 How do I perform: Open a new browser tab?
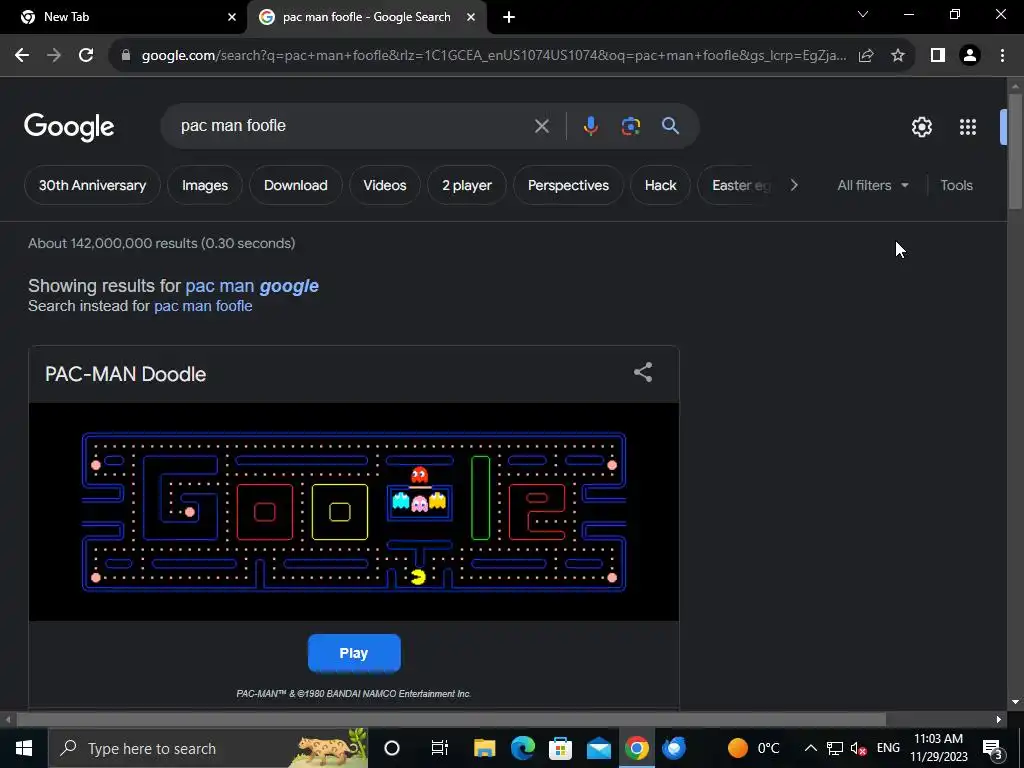(x=509, y=17)
